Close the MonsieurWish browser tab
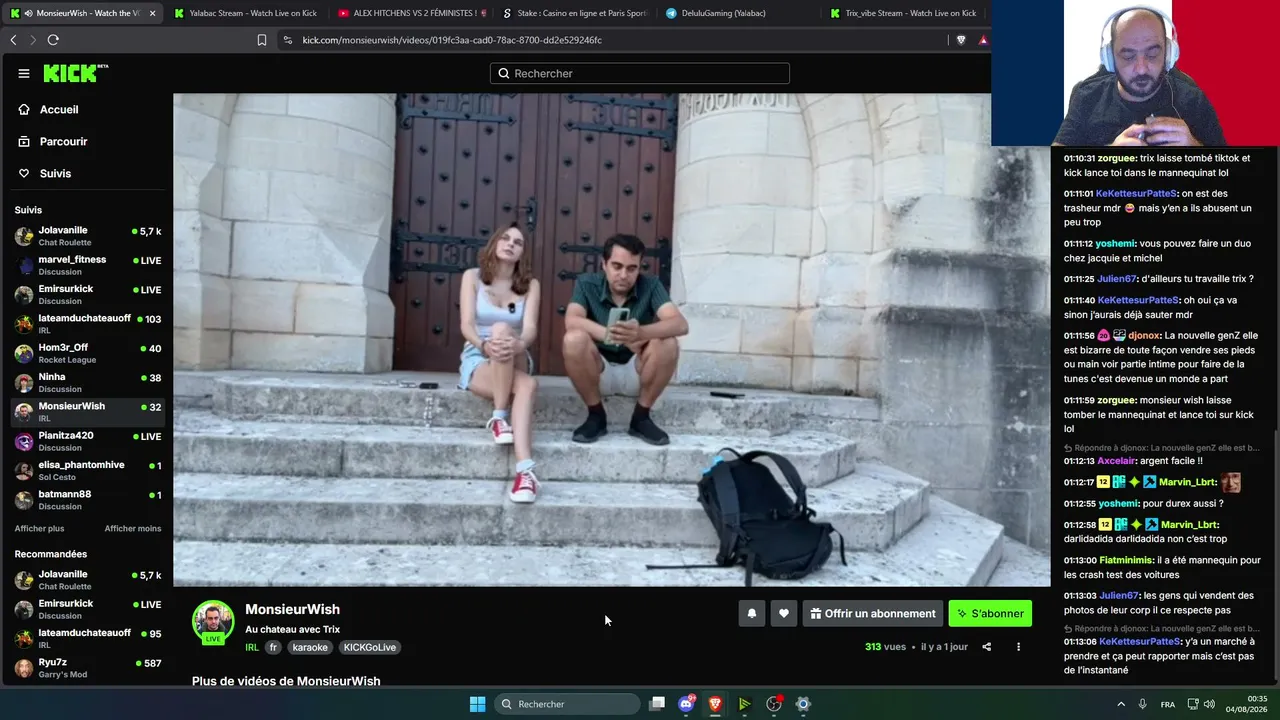The width and height of the screenshot is (1280, 720). pyautogui.click(x=152, y=13)
